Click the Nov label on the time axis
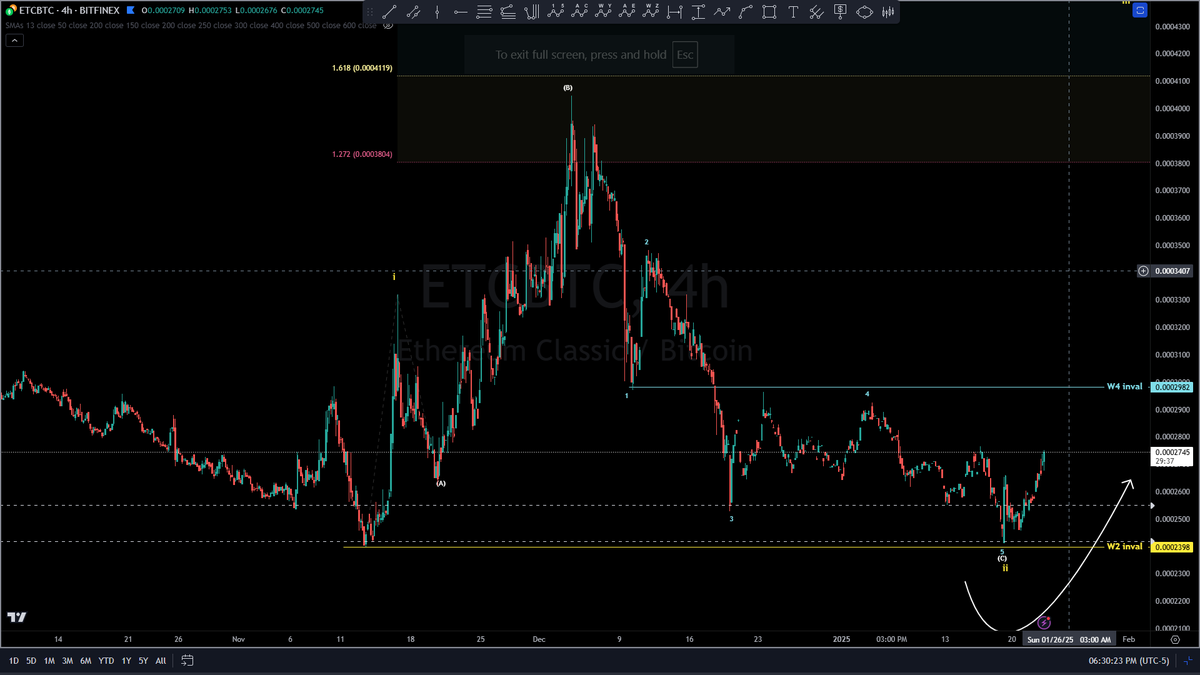The width and height of the screenshot is (1200, 675). click(238, 638)
